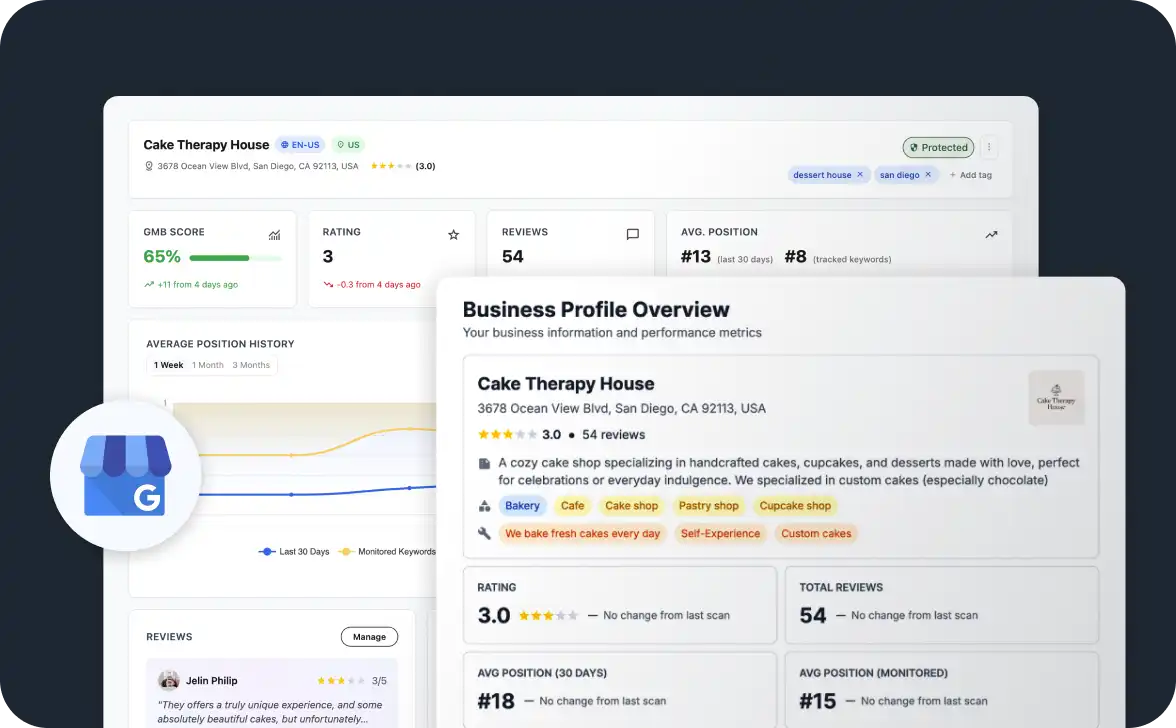The width and height of the screenshot is (1176, 728).
Task: Click the Cake Therapy House profile thumbnail
Action: [1056, 397]
